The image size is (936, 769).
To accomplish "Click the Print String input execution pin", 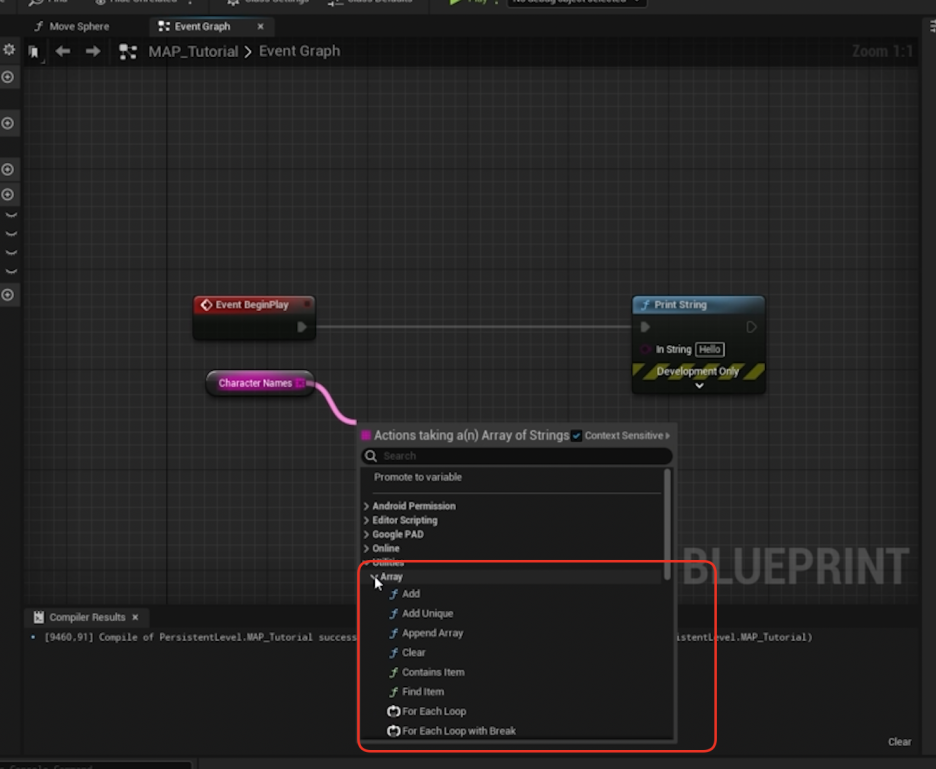I will pyautogui.click(x=645, y=327).
